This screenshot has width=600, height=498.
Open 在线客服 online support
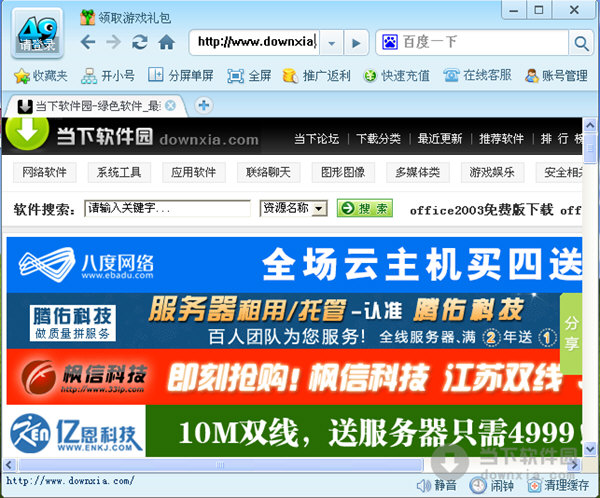coord(477,75)
